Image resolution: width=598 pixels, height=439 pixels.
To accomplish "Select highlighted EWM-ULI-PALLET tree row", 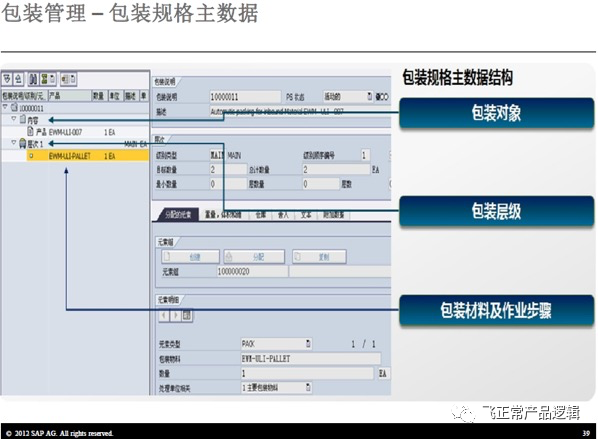I will 88,156.
